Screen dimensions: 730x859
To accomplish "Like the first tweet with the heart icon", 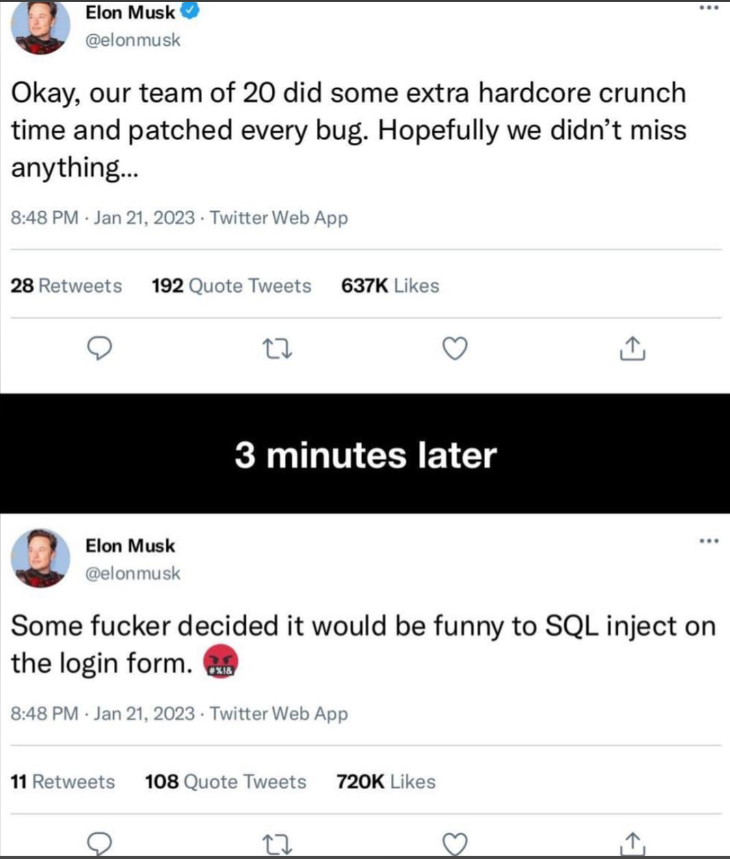I will pyautogui.click(x=454, y=348).
